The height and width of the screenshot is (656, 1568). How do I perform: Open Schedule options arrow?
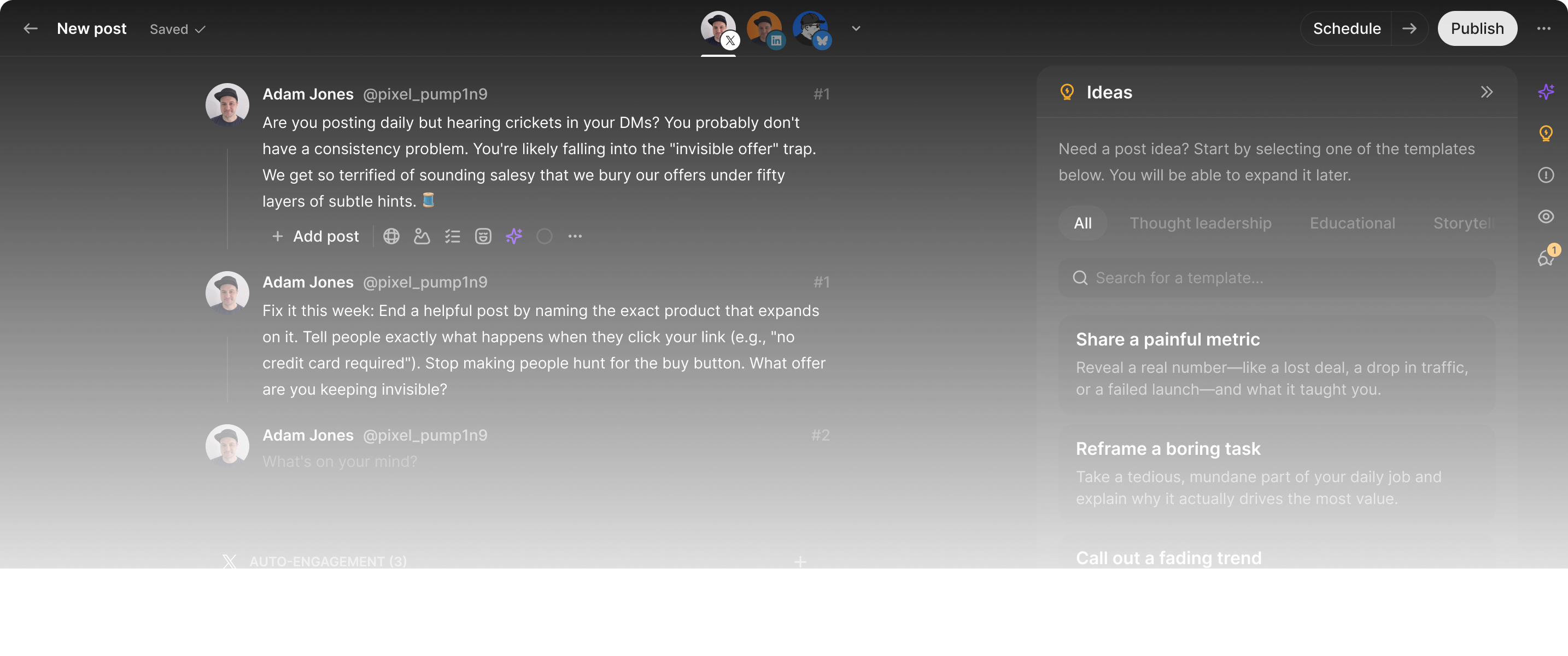coord(1409,28)
